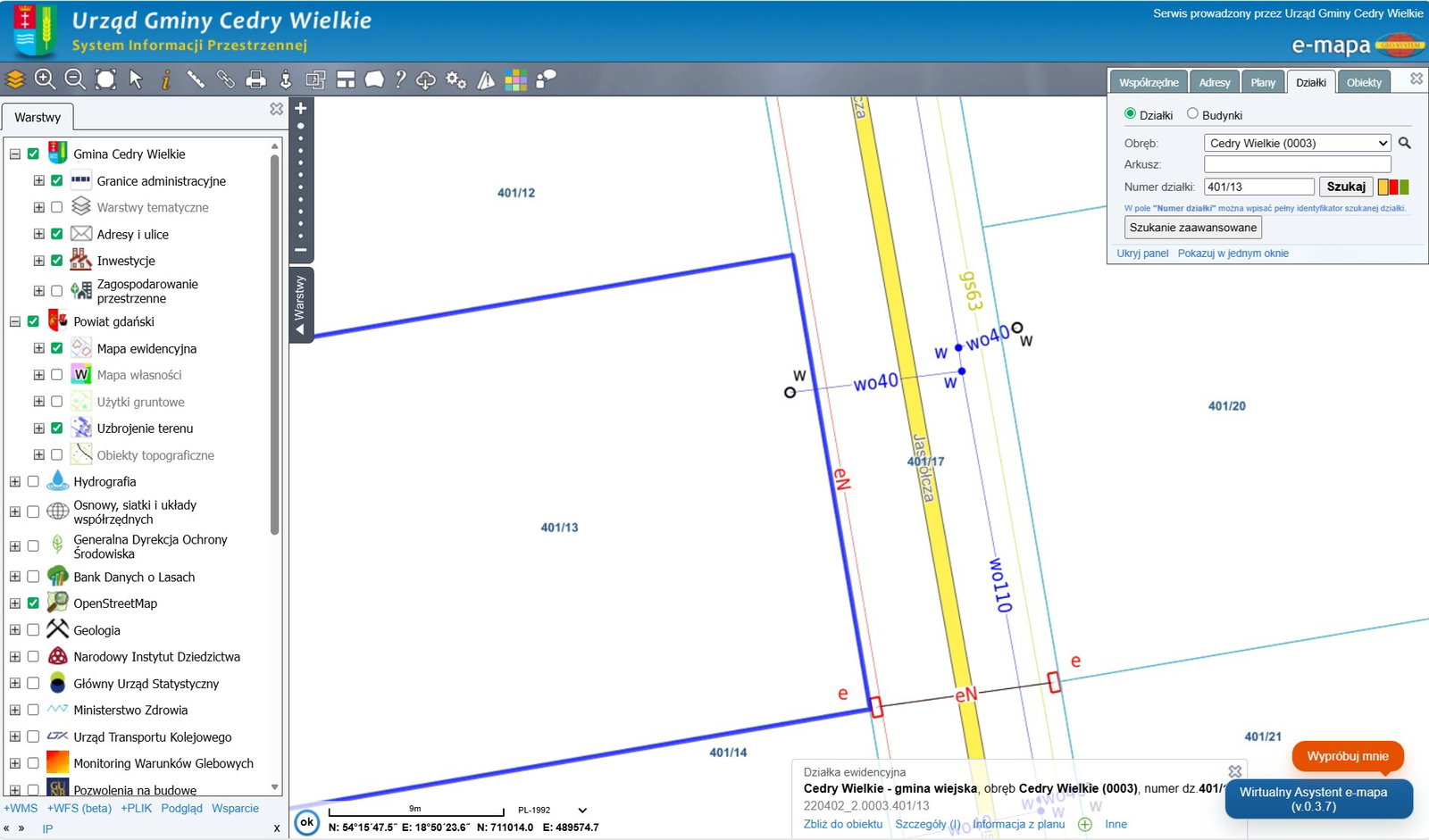The image size is (1429, 840).
Task: Open the layers stack icon in toolbar
Action: [15, 79]
